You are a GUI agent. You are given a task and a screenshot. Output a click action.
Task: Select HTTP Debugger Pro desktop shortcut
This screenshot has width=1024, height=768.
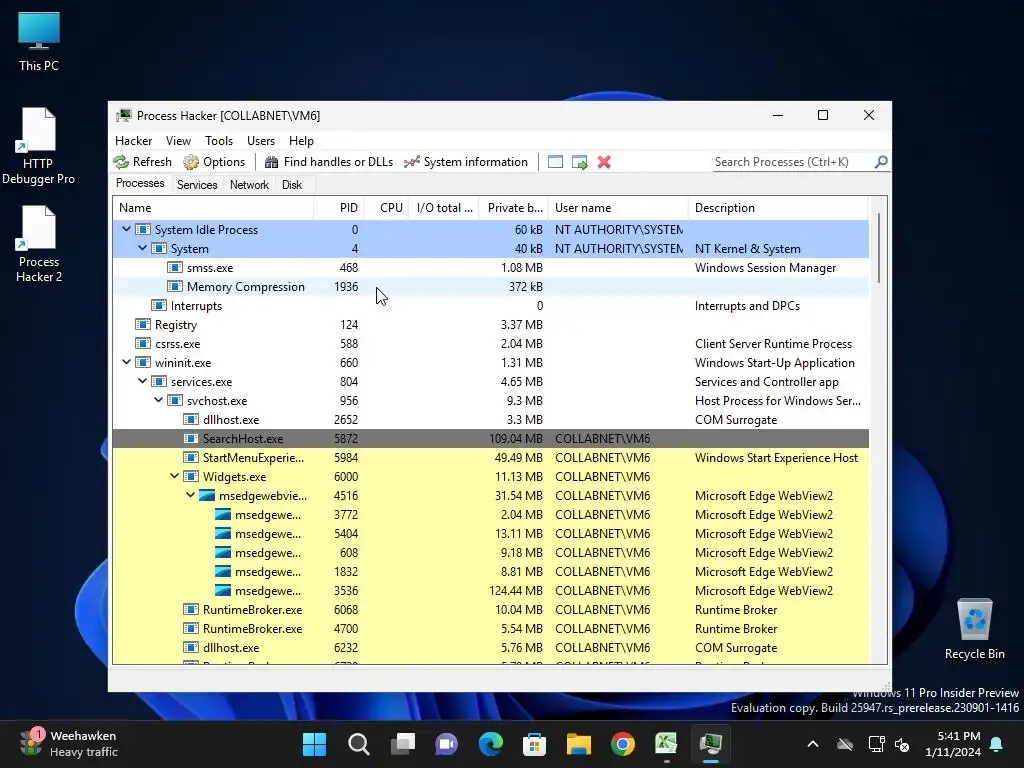[x=38, y=146]
